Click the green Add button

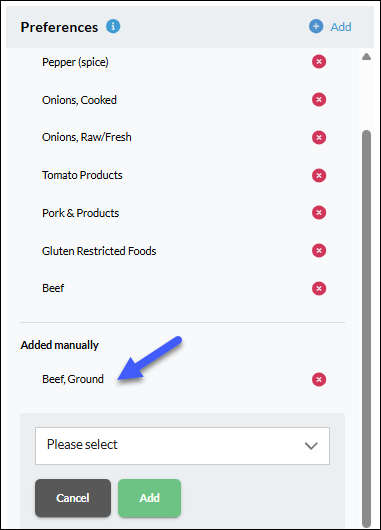point(149,498)
